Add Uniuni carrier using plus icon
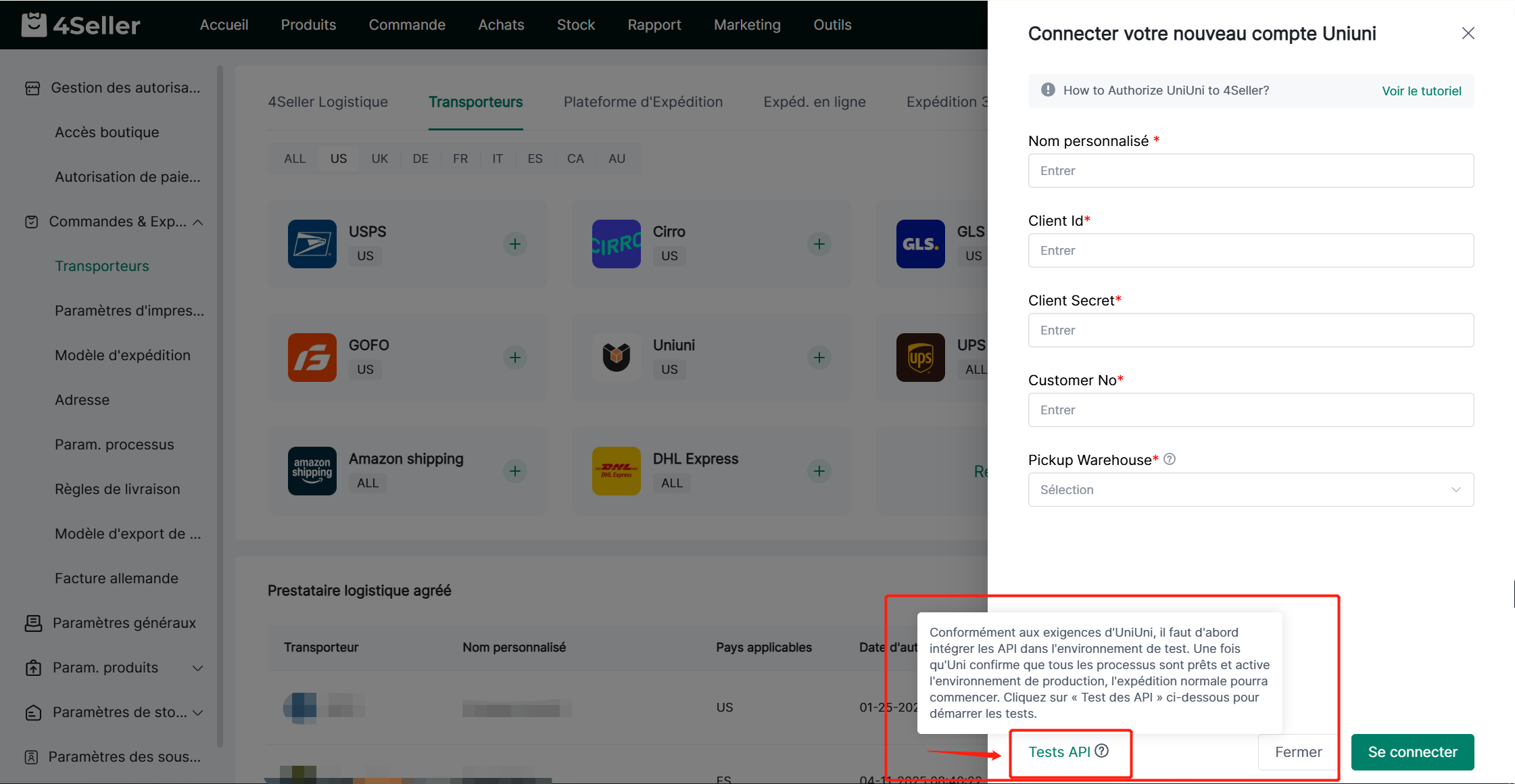 point(819,358)
